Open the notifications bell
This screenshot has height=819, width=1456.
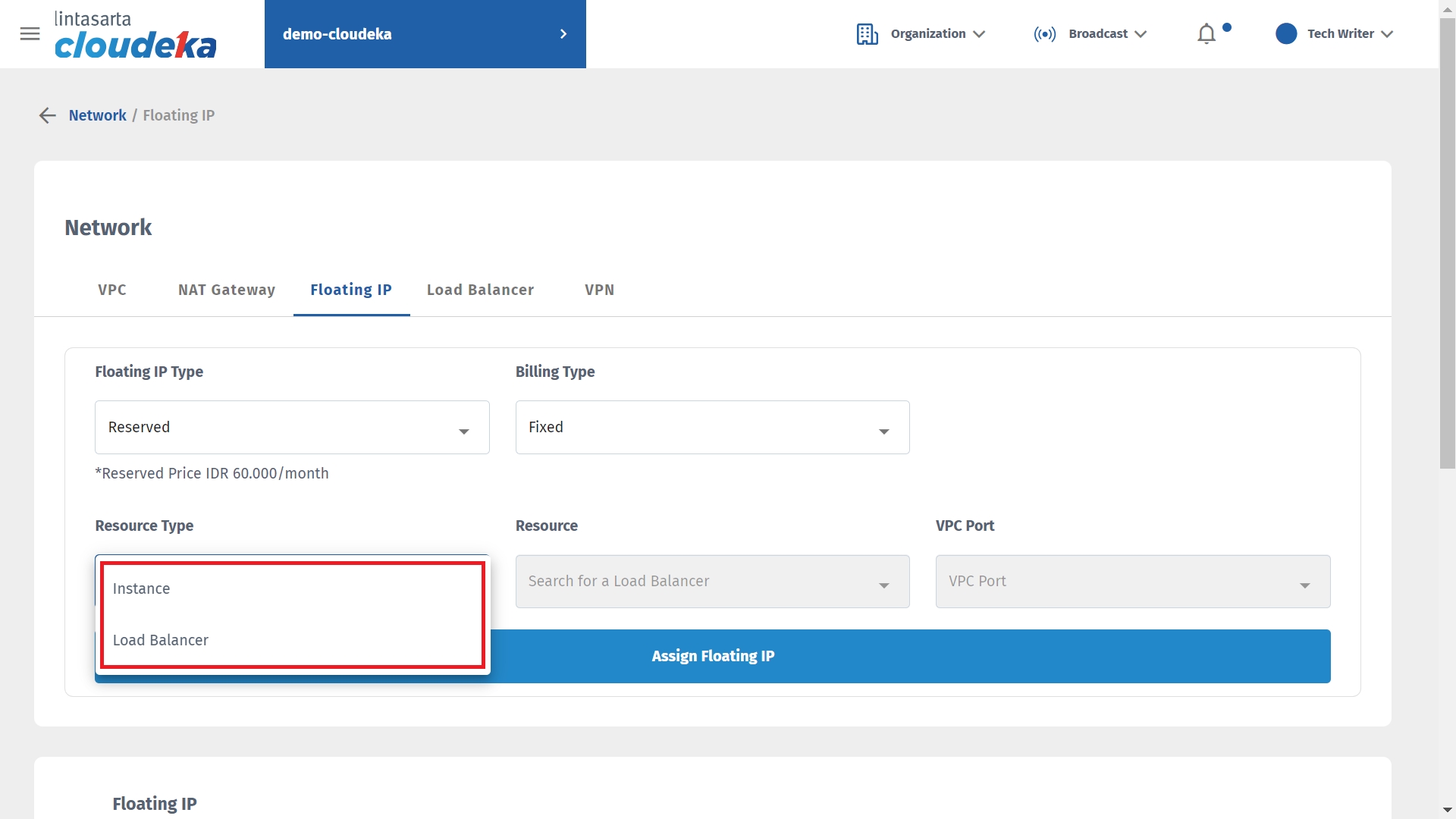[x=1206, y=34]
